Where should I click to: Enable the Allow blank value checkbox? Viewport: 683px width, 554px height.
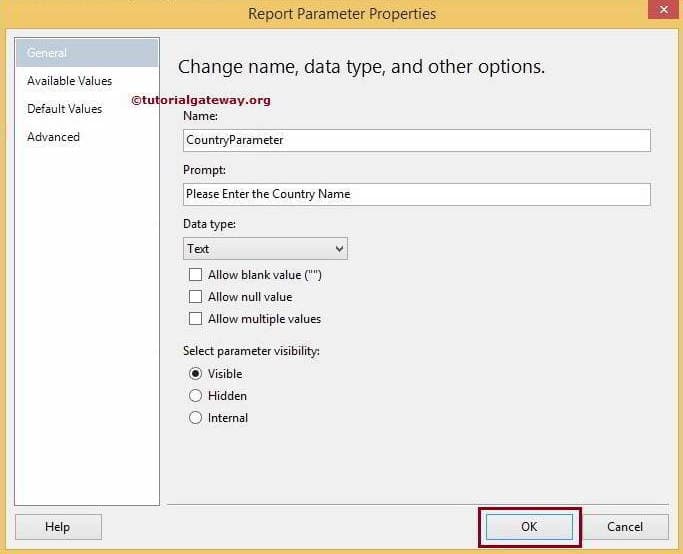[195, 275]
